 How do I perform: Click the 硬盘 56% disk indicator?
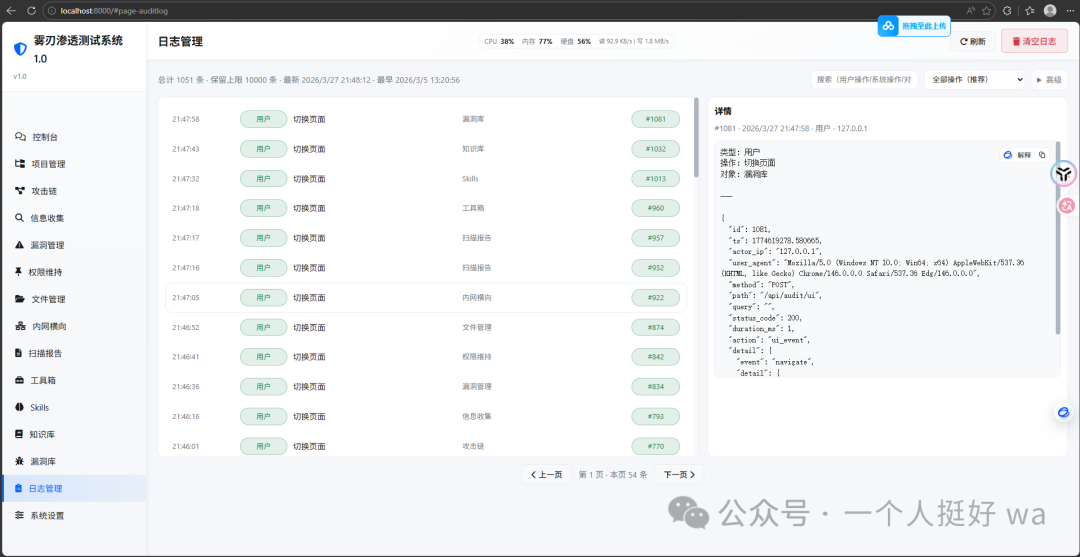(x=576, y=41)
